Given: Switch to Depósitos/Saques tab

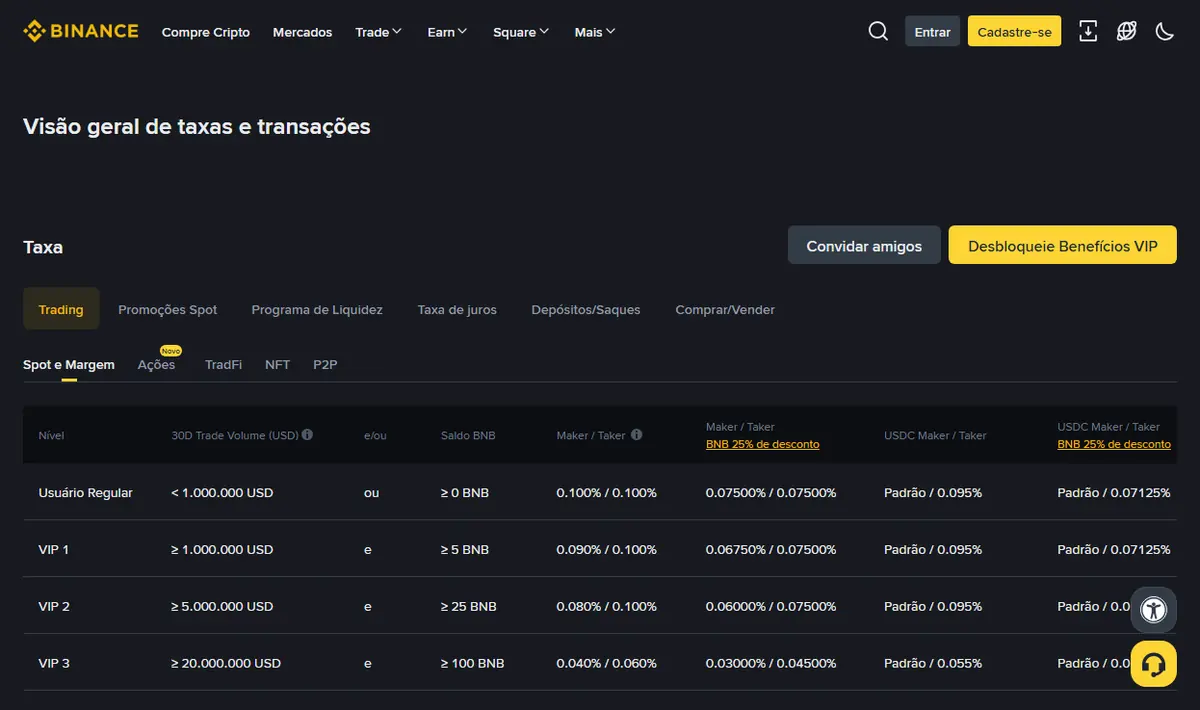Looking at the screenshot, I should pyautogui.click(x=586, y=309).
